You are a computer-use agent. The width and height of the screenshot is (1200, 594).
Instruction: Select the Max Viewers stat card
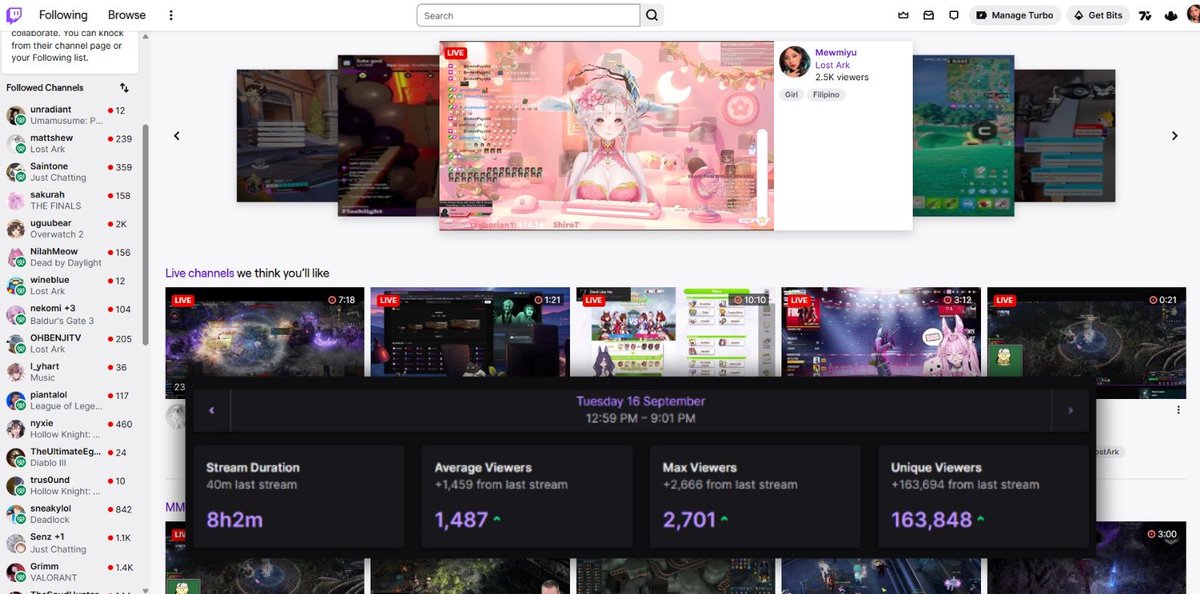point(755,497)
